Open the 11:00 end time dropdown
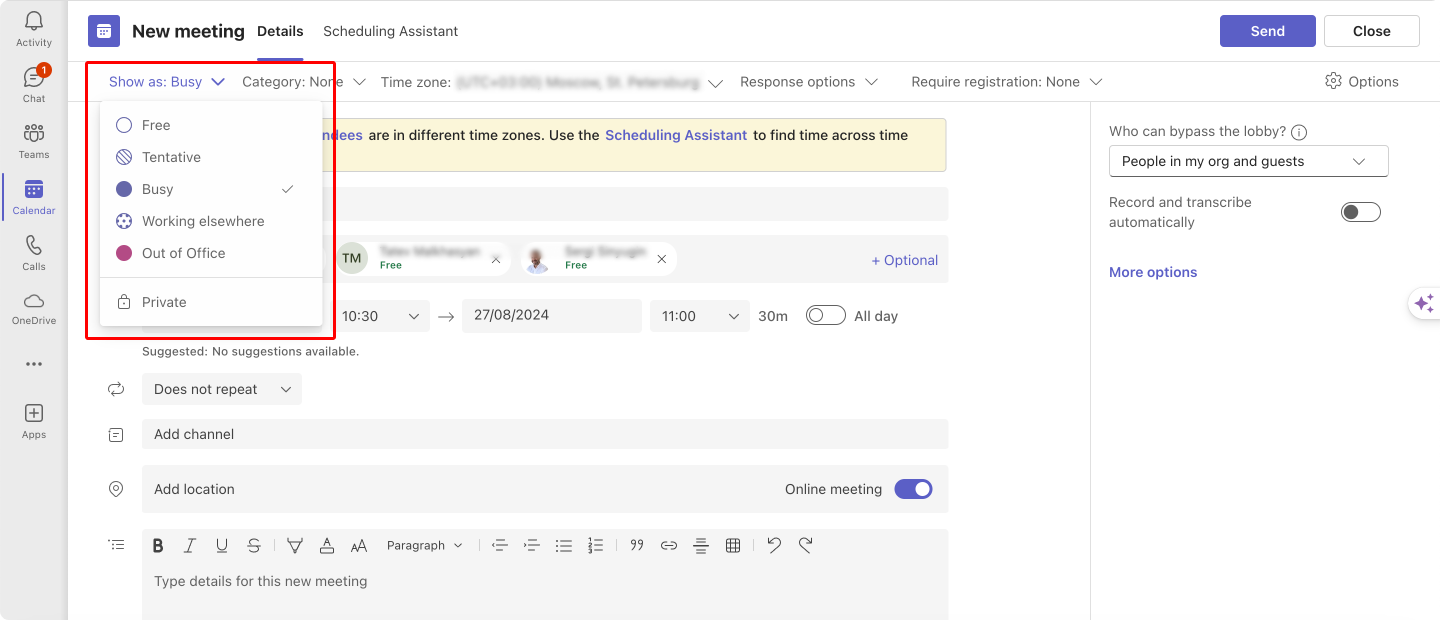 [700, 316]
